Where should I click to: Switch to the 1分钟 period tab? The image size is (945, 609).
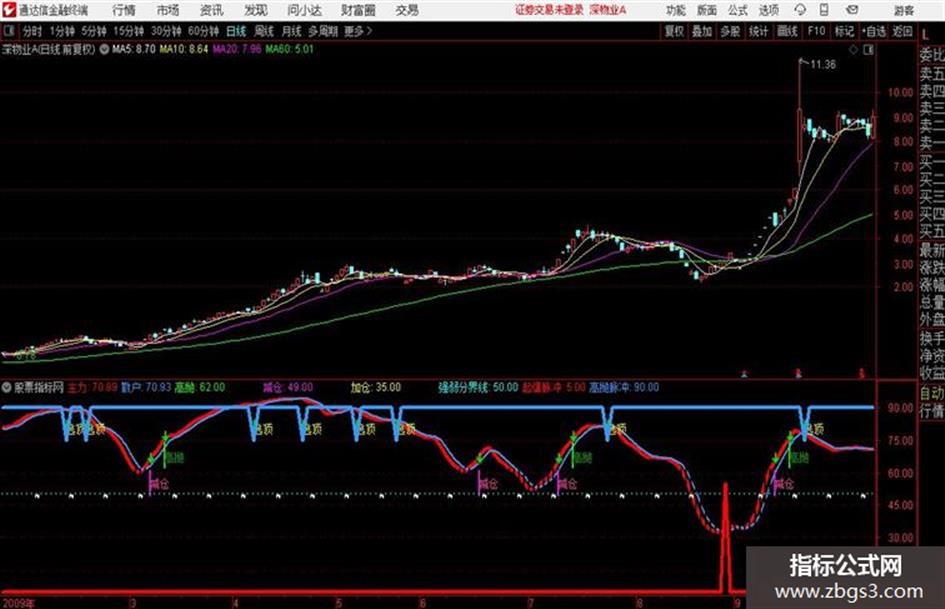coord(62,31)
